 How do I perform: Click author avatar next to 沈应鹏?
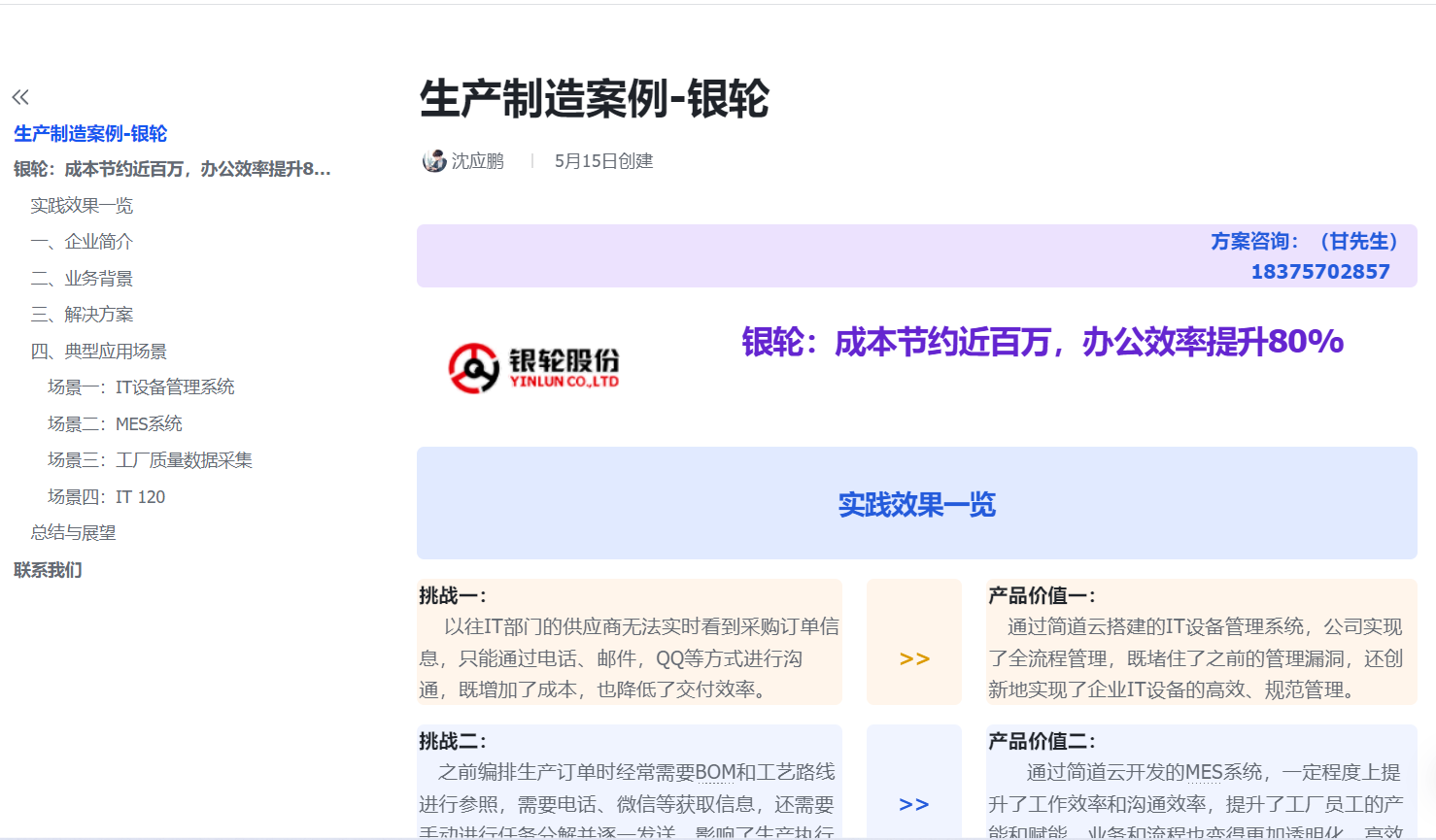click(434, 161)
